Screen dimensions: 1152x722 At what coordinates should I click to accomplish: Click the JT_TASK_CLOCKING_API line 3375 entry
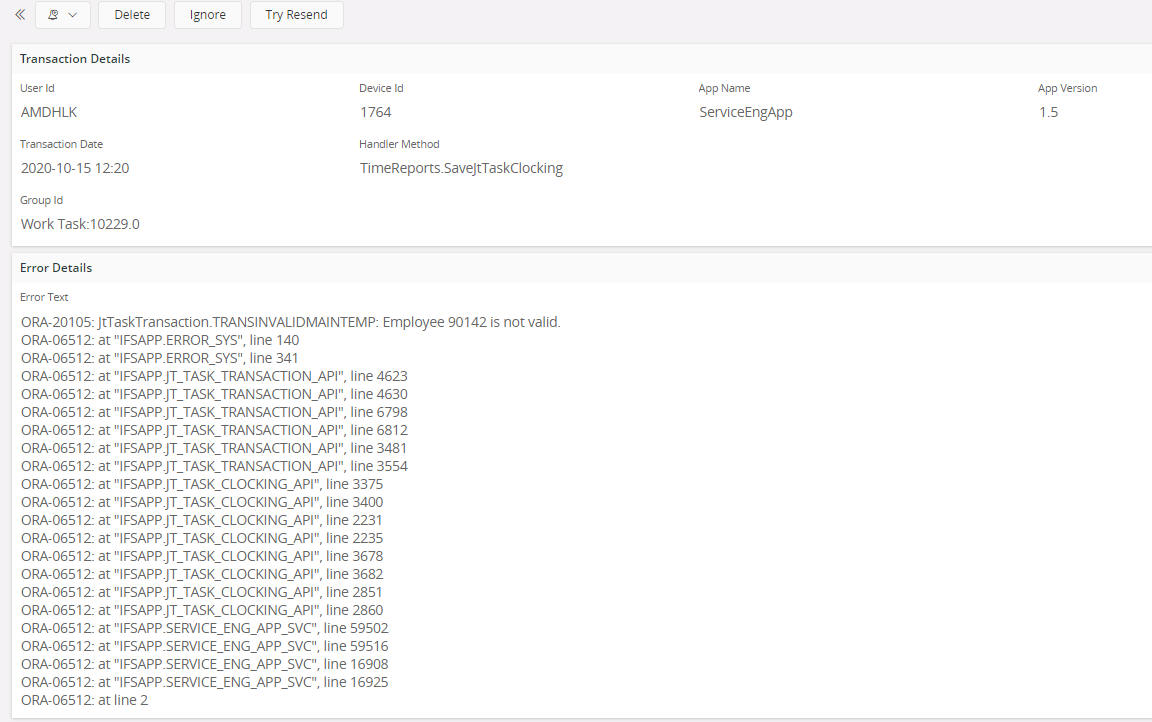pos(201,484)
